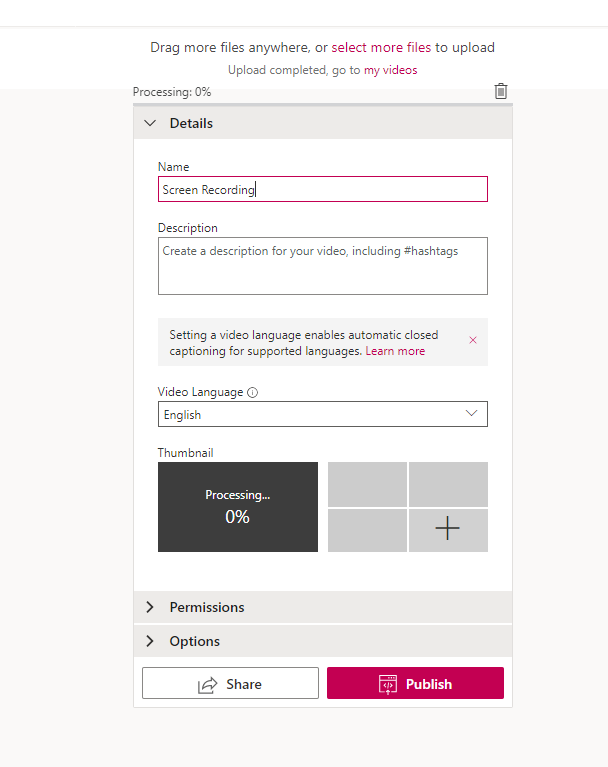Select the top-left gray thumbnail placeholder
Viewport: 608px width, 767px height.
point(367,484)
